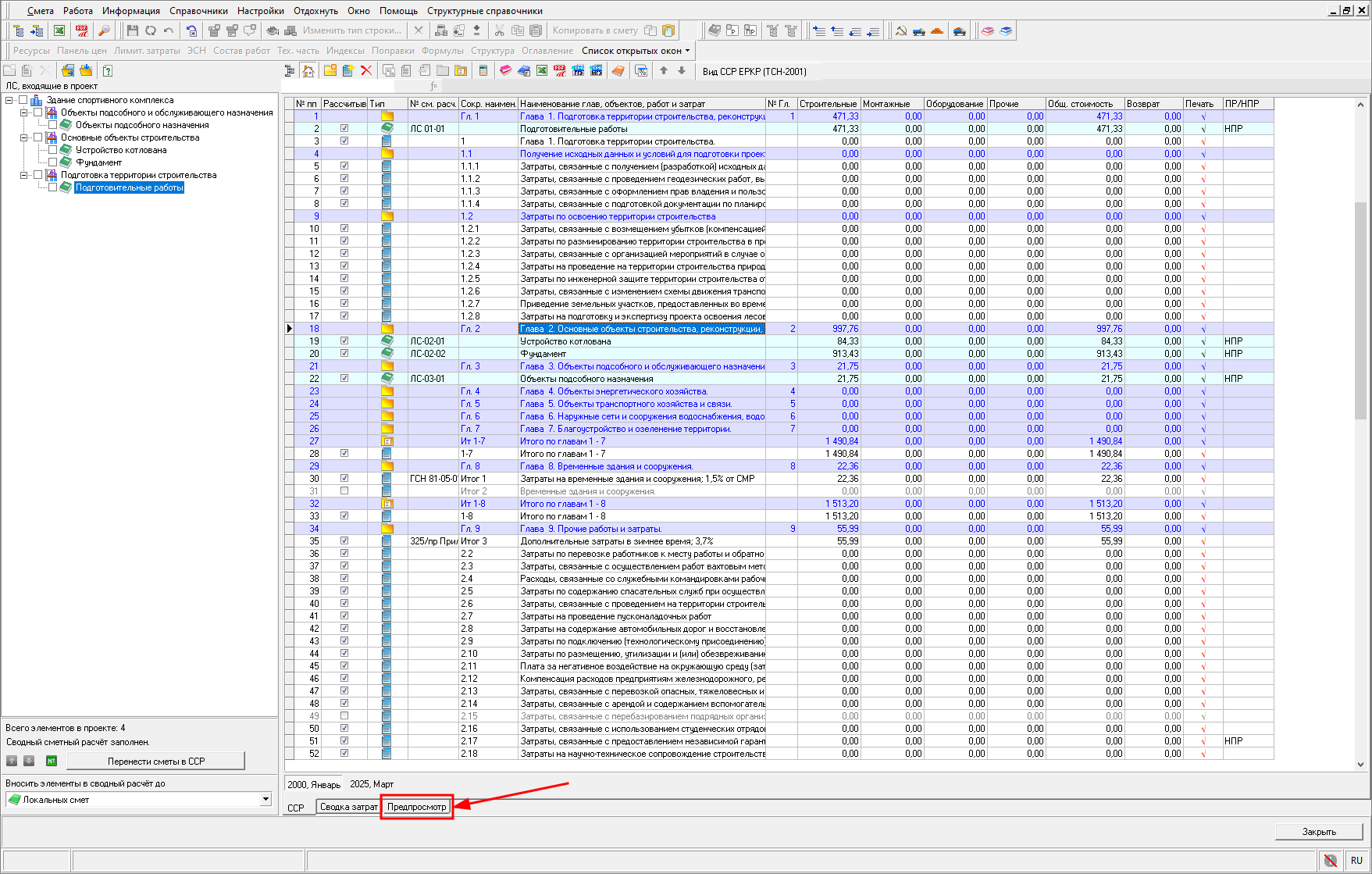Collapse the Основные объекты строительства node
This screenshot has width=1372, height=874.
(x=23, y=137)
